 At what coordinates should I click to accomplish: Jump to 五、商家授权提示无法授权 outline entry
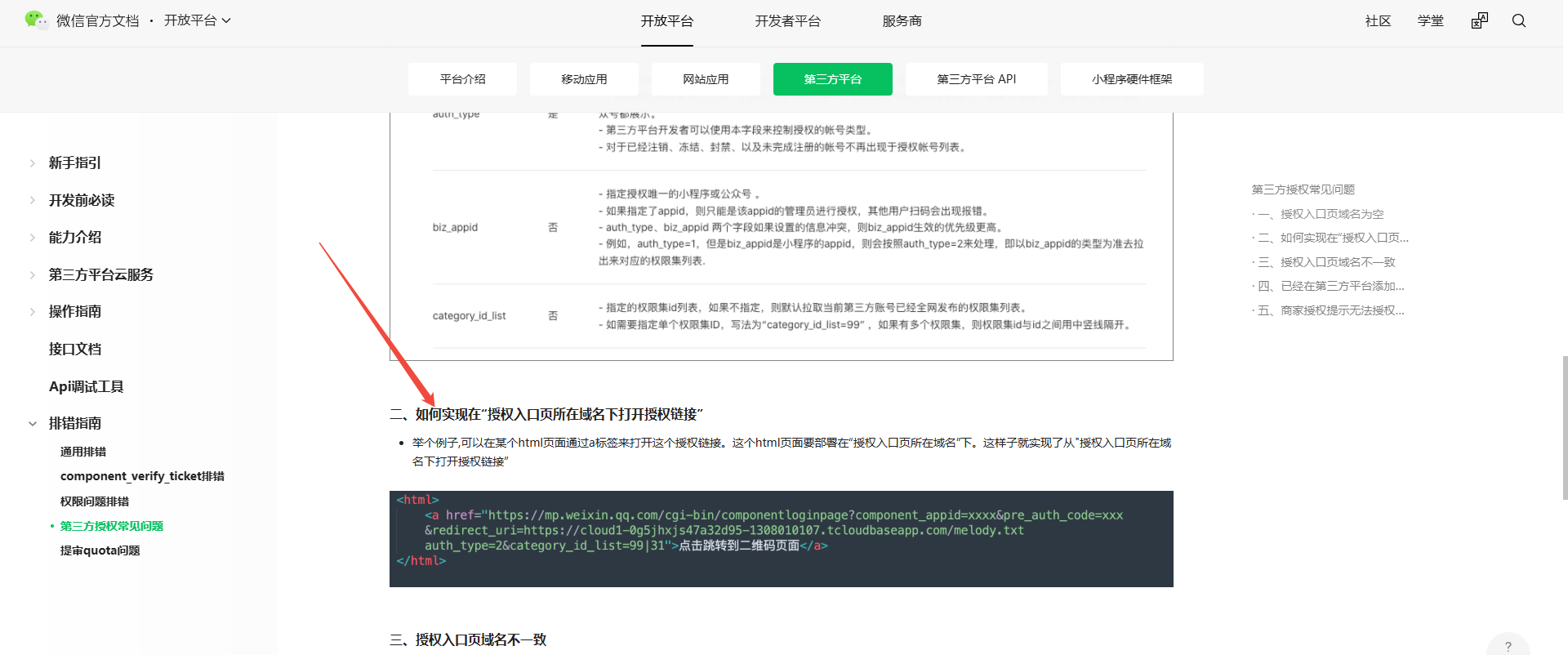(1331, 310)
